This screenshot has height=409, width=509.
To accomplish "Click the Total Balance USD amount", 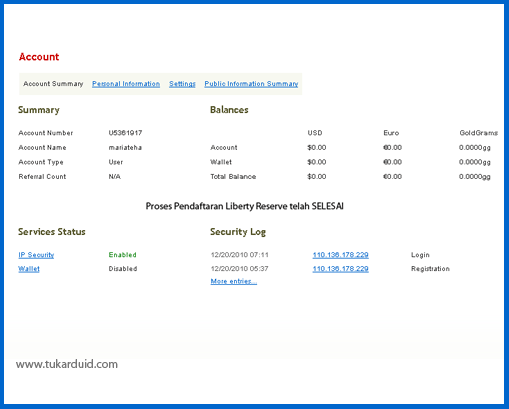I will [316, 176].
